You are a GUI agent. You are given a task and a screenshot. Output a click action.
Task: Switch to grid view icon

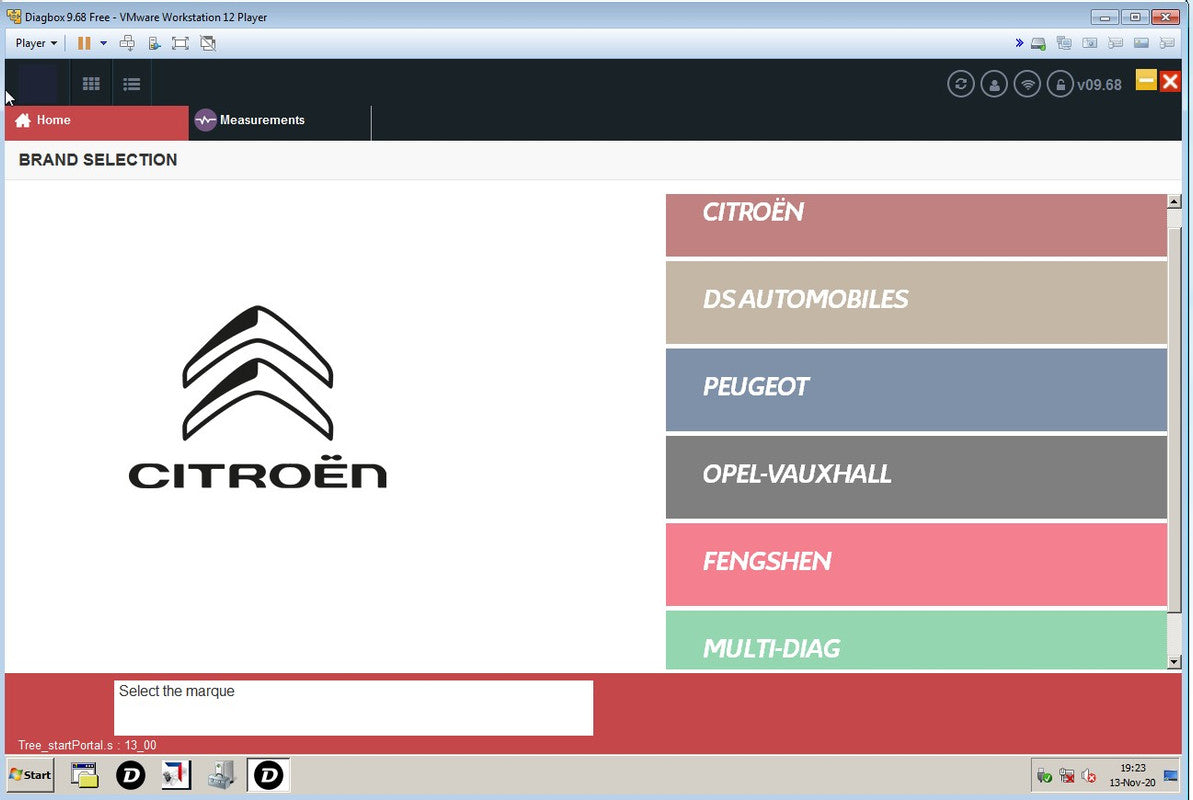point(91,84)
